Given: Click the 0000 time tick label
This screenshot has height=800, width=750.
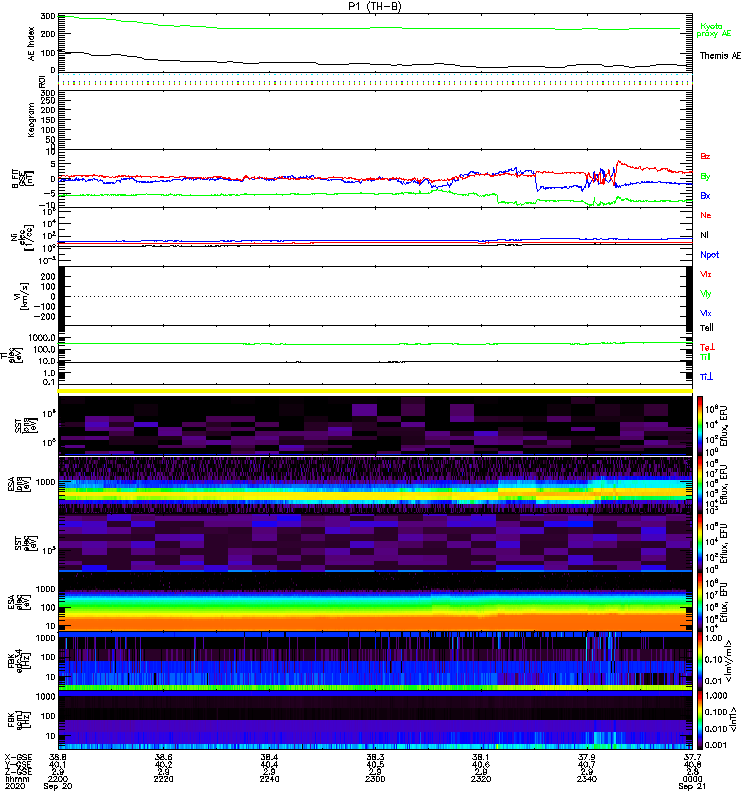Looking at the screenshot, I should pyautogui.click(x=692, y=779).
